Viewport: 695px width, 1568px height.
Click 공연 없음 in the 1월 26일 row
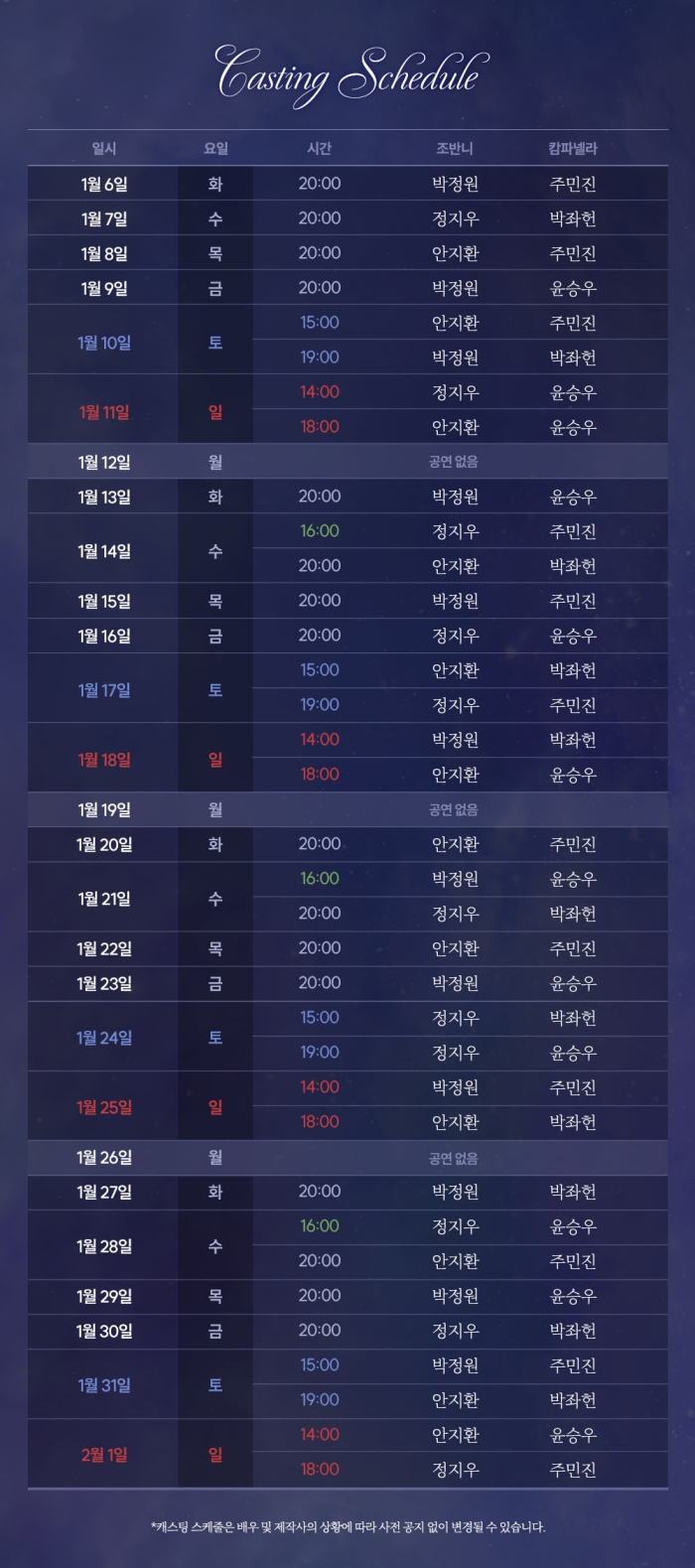click(454, 1158)
